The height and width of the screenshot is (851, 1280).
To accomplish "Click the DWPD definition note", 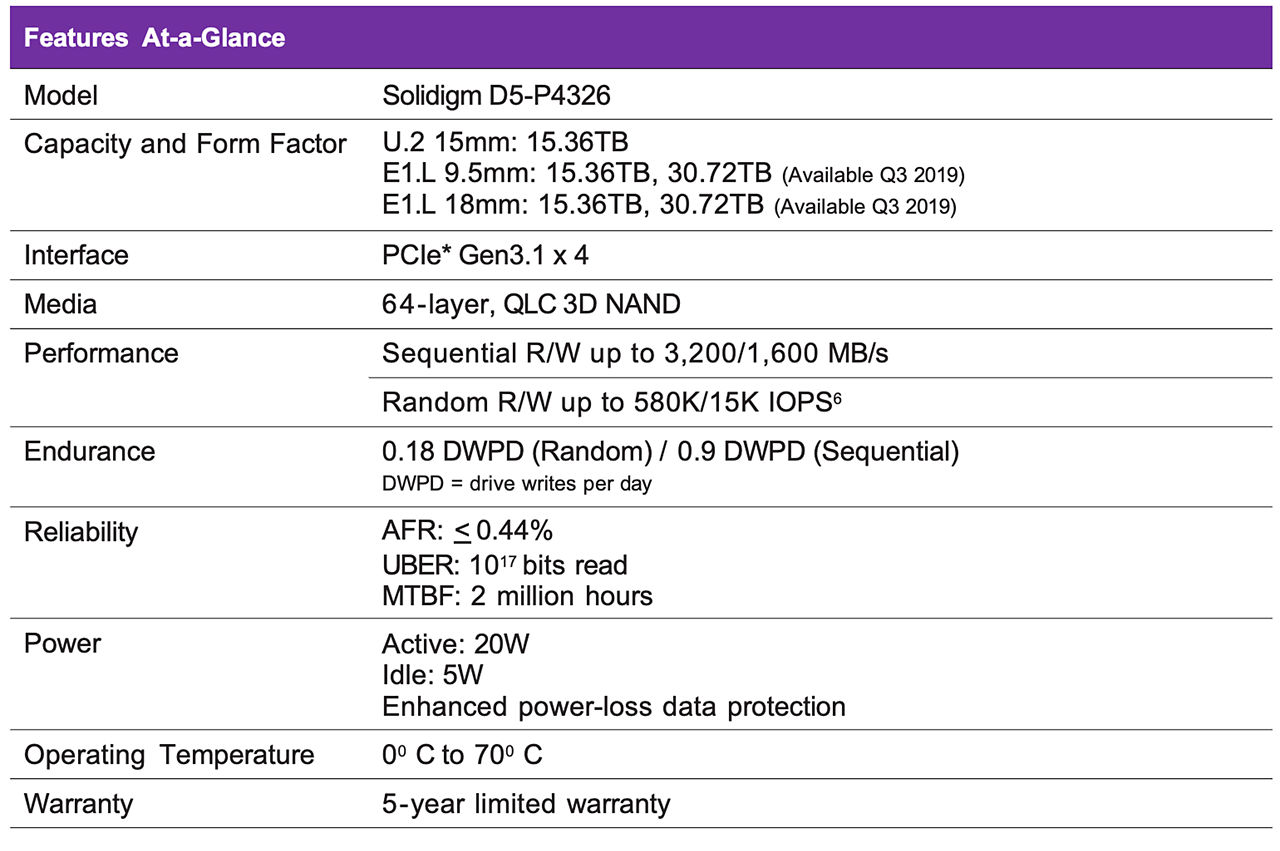I will 517,484.
